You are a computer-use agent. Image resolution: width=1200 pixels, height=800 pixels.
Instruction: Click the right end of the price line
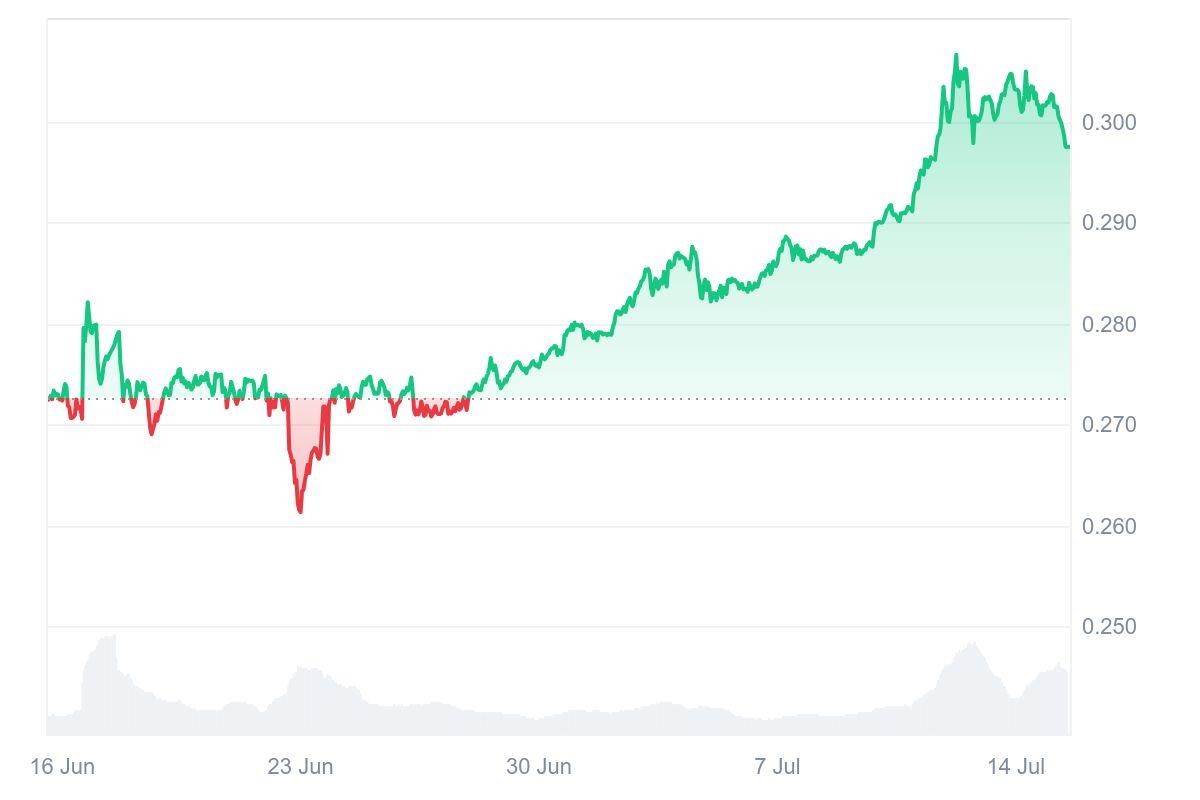click(1067, 147)
